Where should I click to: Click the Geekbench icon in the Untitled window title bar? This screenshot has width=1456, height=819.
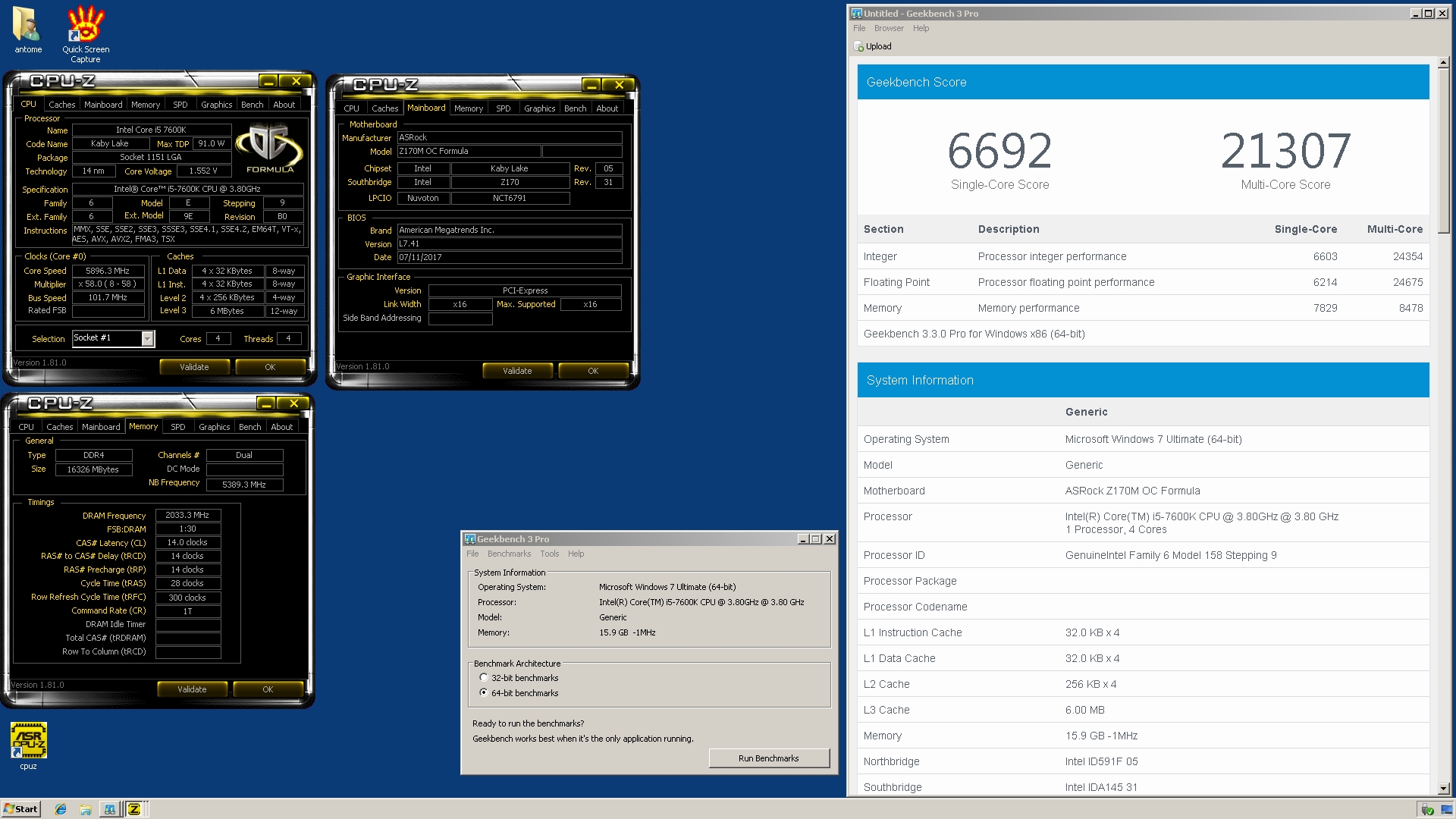[x=856, y=14]
